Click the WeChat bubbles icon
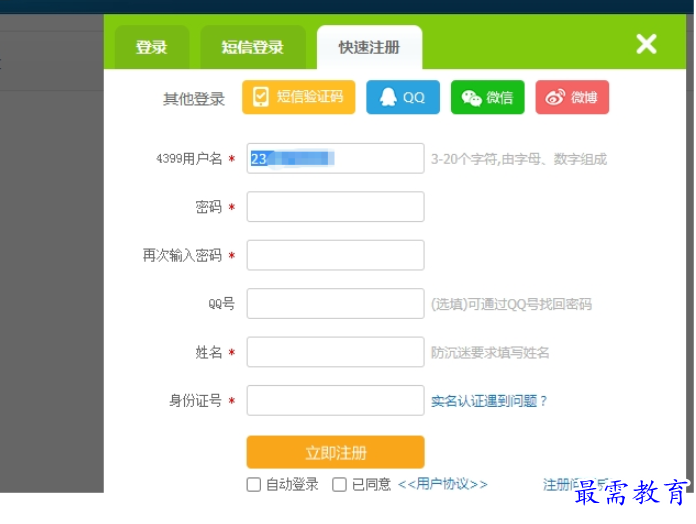 (x=471, y=98)
